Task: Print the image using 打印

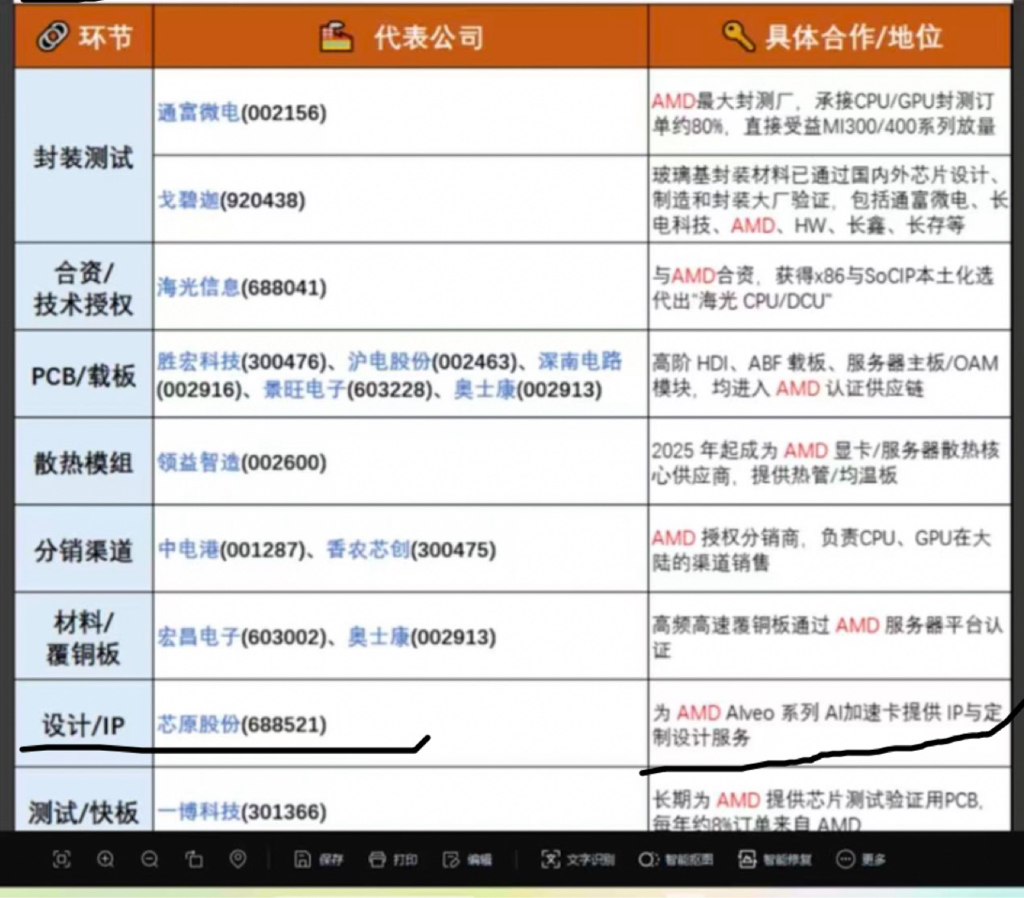Action: pyautogui.click(x=393, y=859)
